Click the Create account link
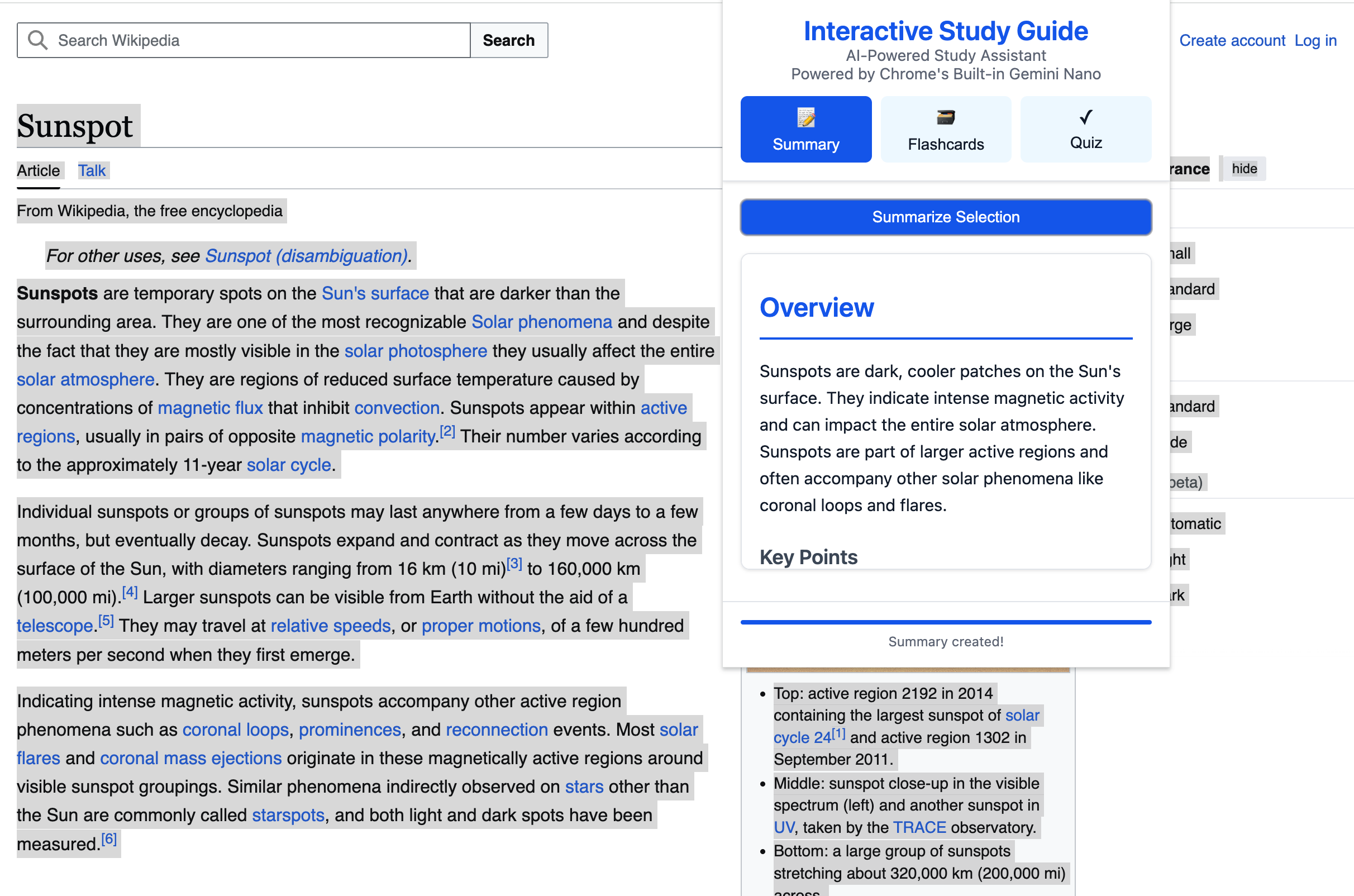The width and height of the screenshot is (1354, 896). 1232,40
